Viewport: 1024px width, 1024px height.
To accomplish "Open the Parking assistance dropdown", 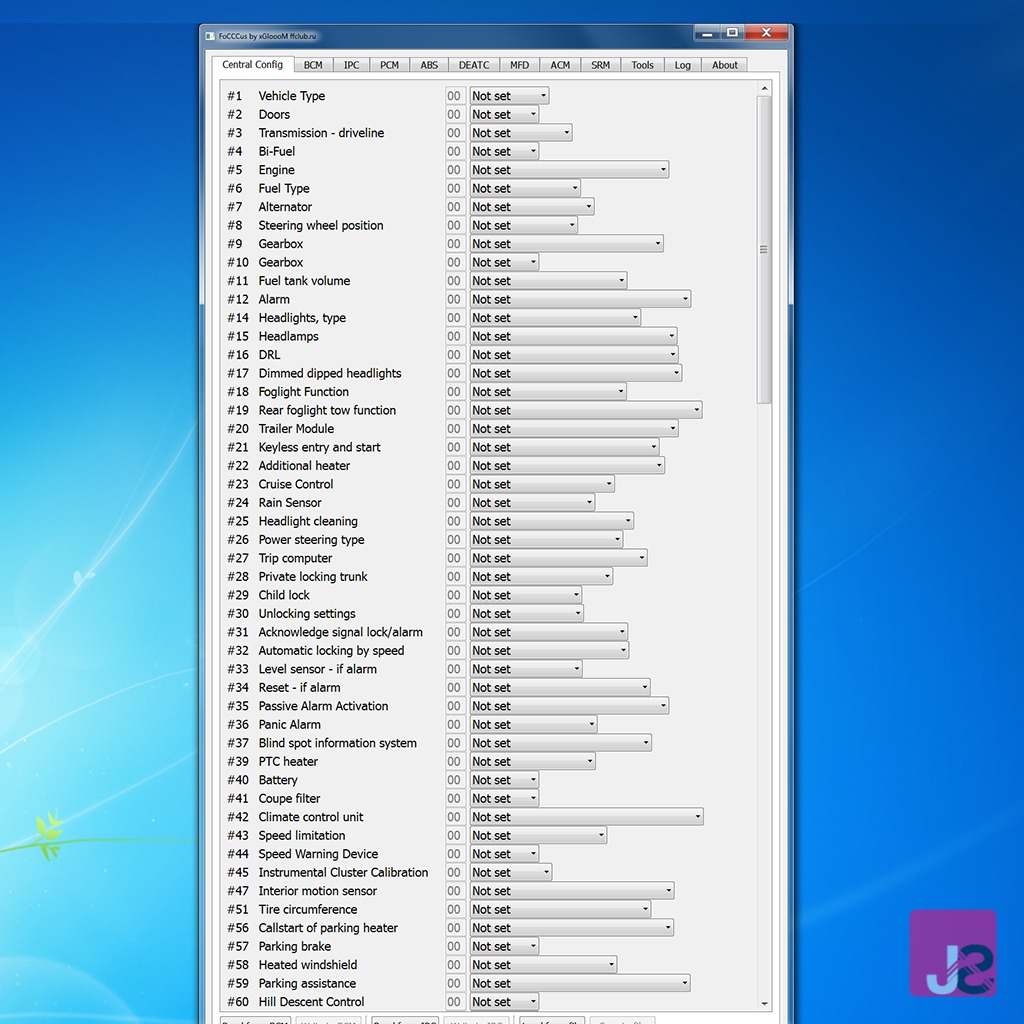I will pyautogui.click(x=580, y=984).
